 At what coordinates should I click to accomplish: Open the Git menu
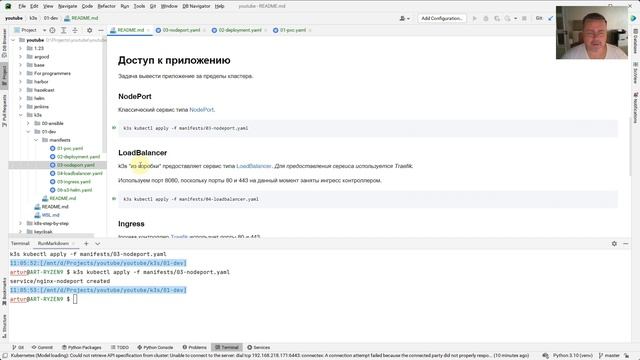coord(153,6)
